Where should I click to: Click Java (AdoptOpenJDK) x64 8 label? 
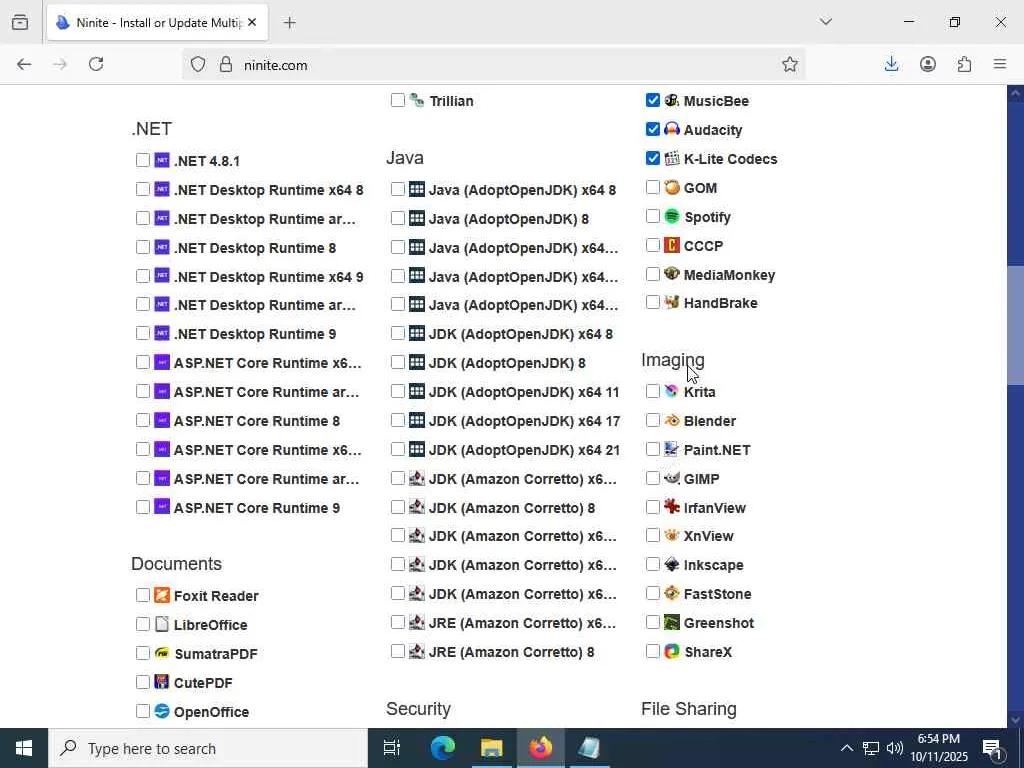pyautogui.click(x=522, y=190)
